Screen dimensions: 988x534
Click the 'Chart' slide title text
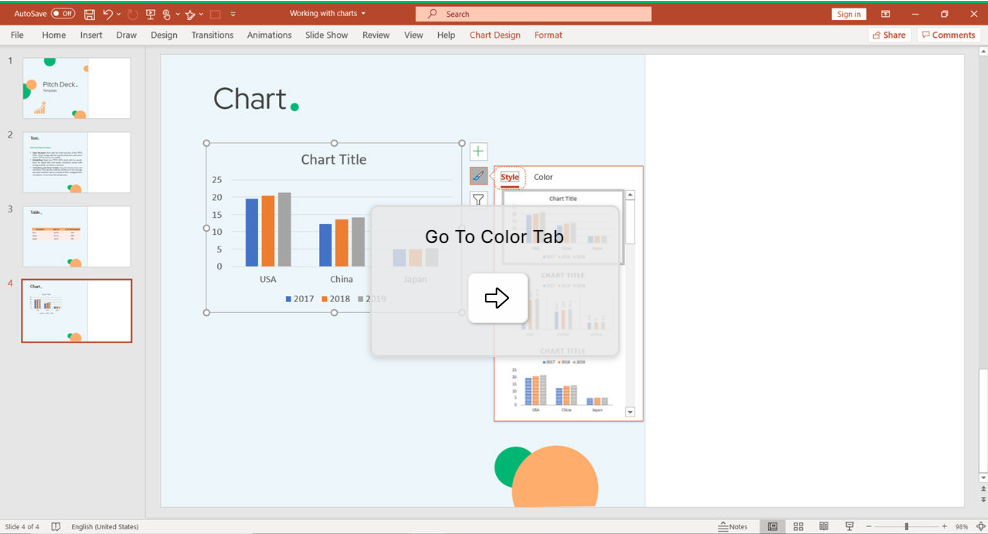tap(256, 99)
